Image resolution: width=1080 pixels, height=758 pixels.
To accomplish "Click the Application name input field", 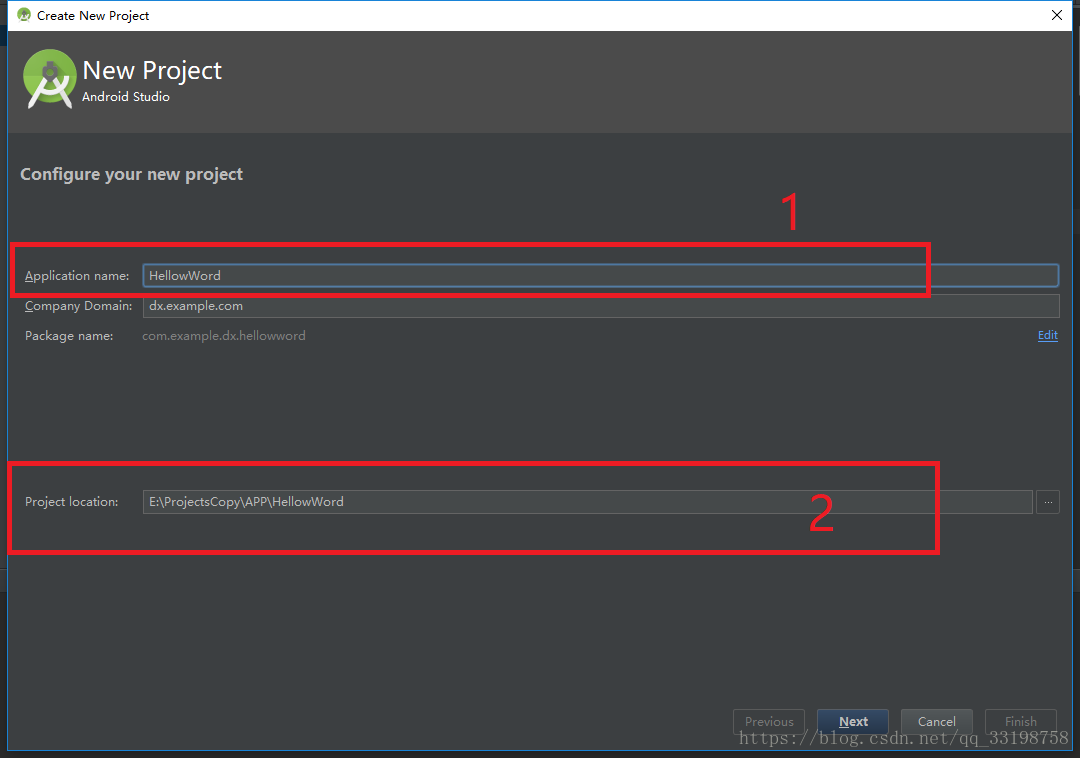I will (x=601, y=275).
